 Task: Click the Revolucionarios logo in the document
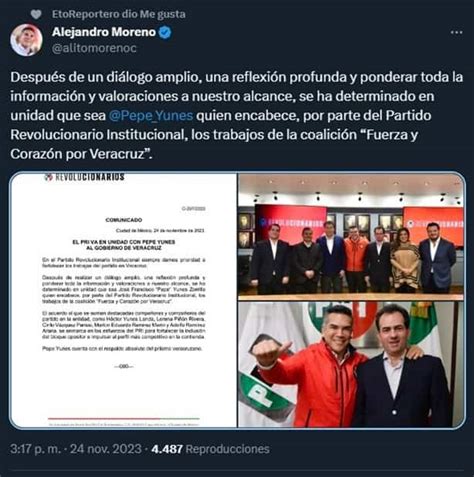tap(85, 177)
